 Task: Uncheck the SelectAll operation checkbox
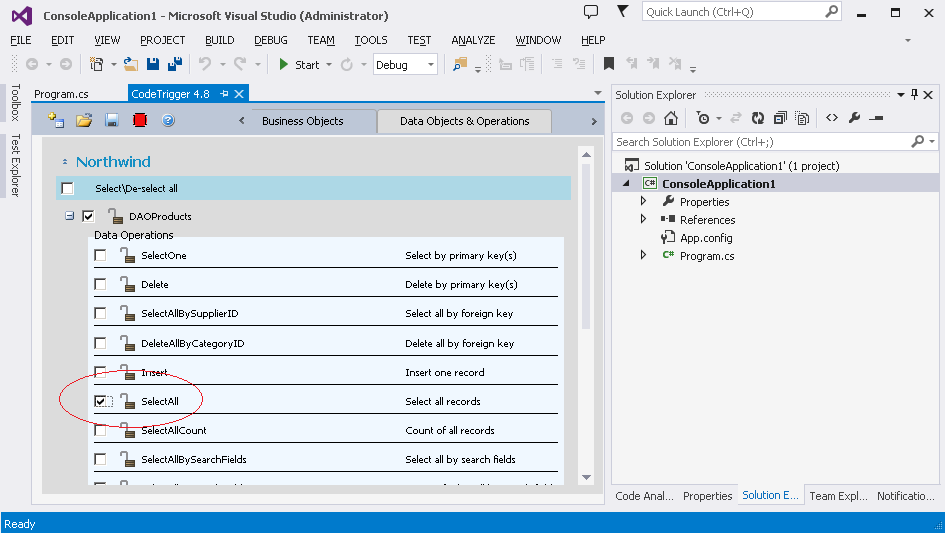(100, 401)
